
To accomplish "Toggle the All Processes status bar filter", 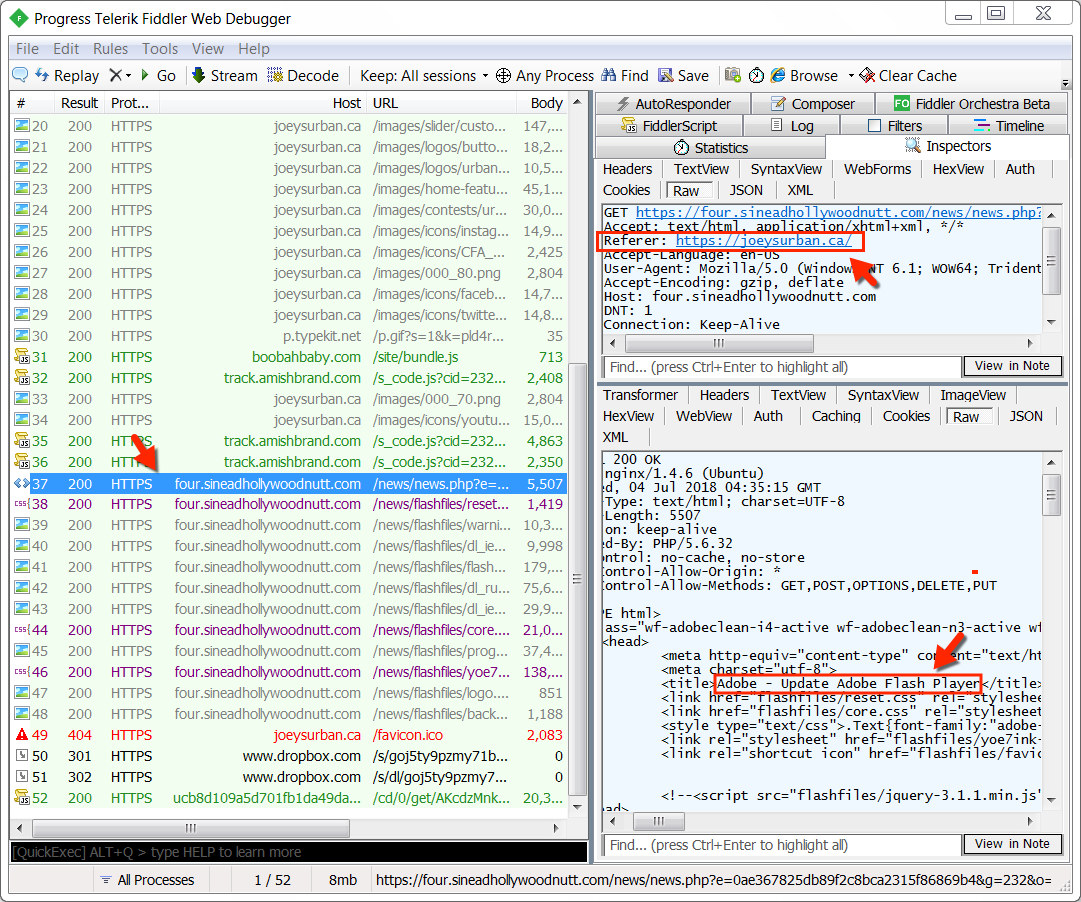I will pos(148,880).
